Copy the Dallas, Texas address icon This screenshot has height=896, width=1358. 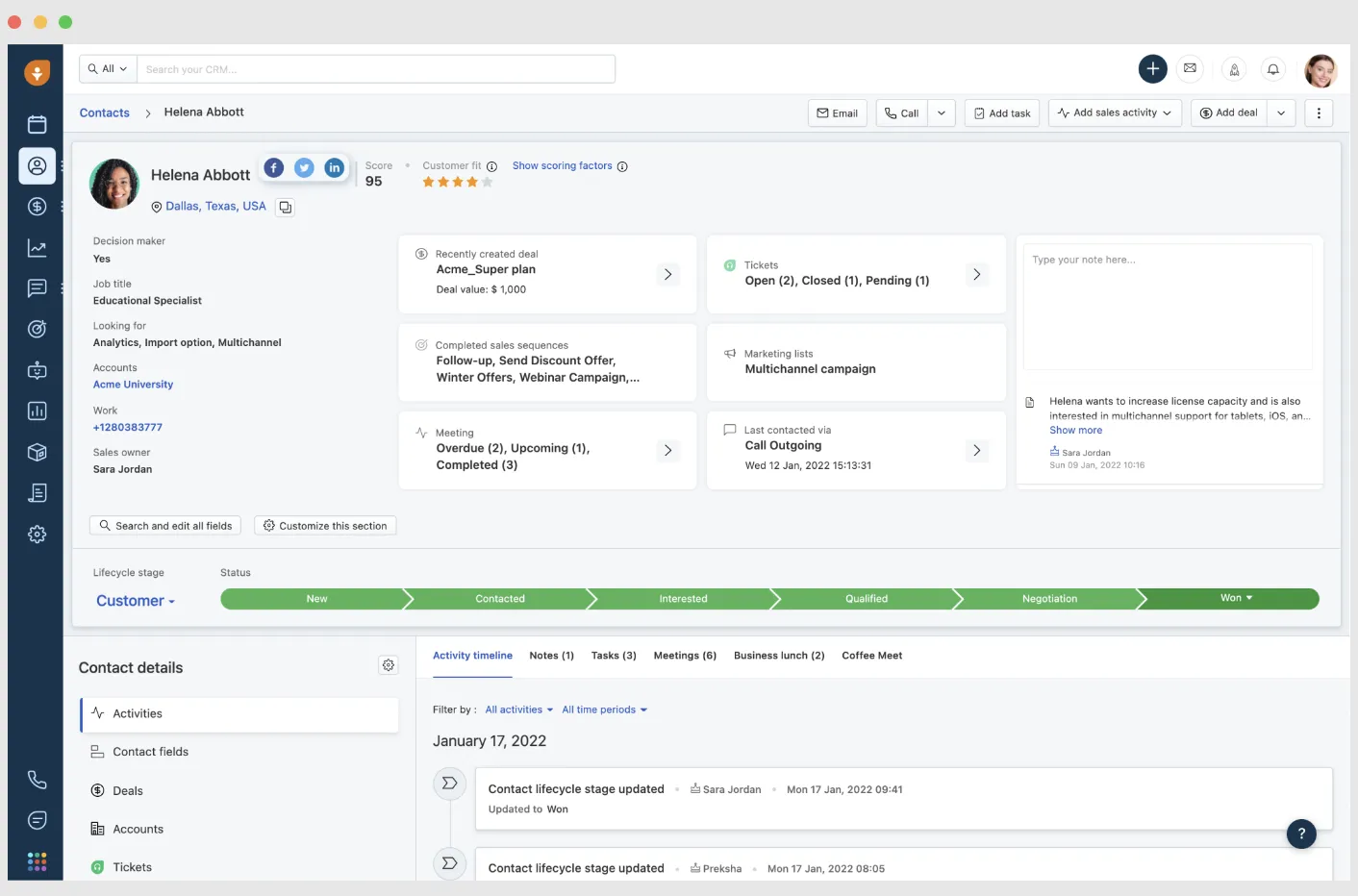[285, 207]
